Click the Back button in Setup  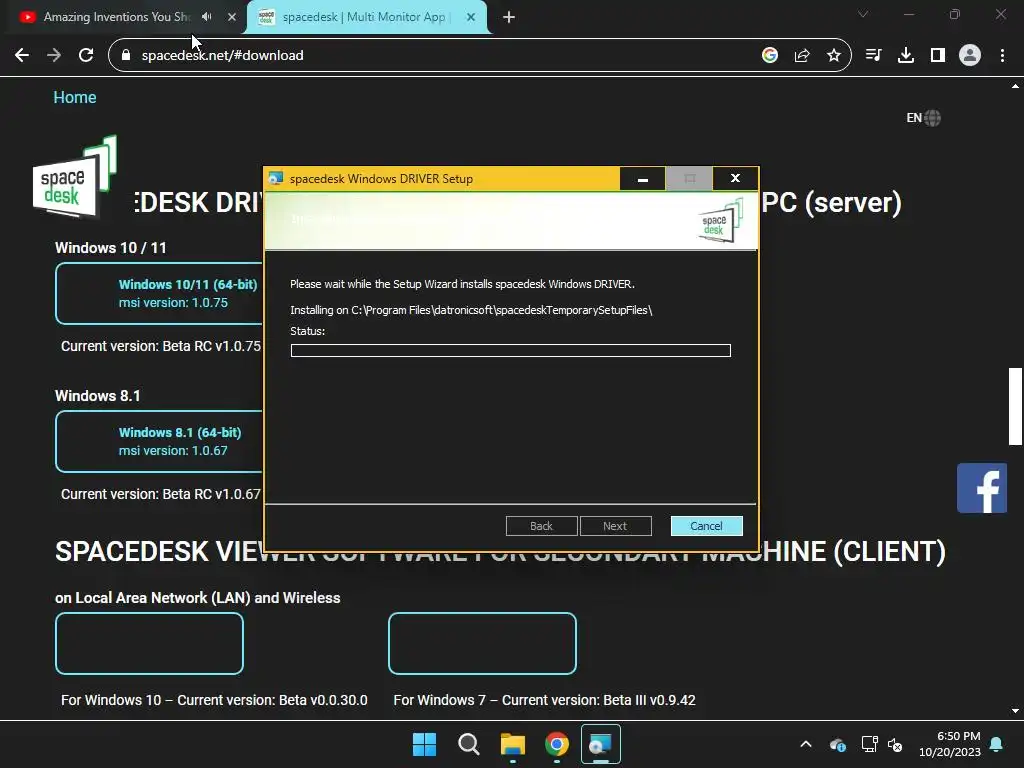(541, 526)
